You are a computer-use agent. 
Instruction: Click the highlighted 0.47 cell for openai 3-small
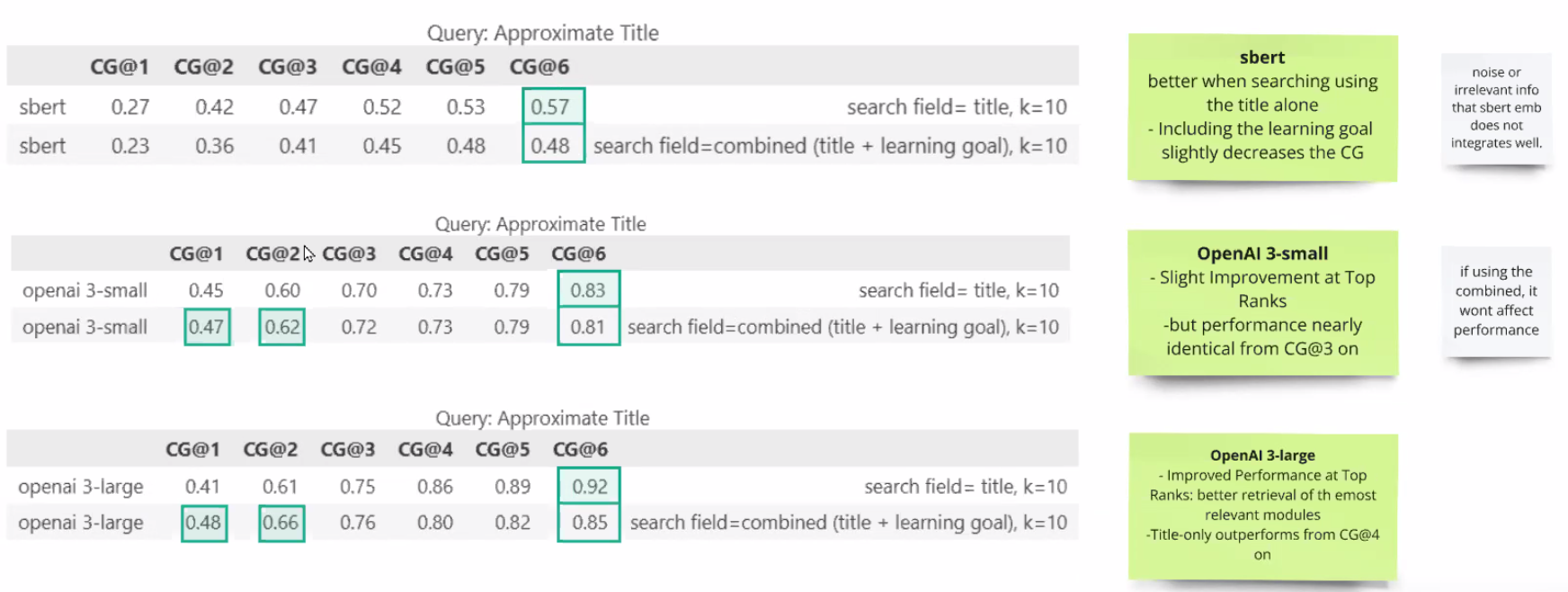point(206,327)
